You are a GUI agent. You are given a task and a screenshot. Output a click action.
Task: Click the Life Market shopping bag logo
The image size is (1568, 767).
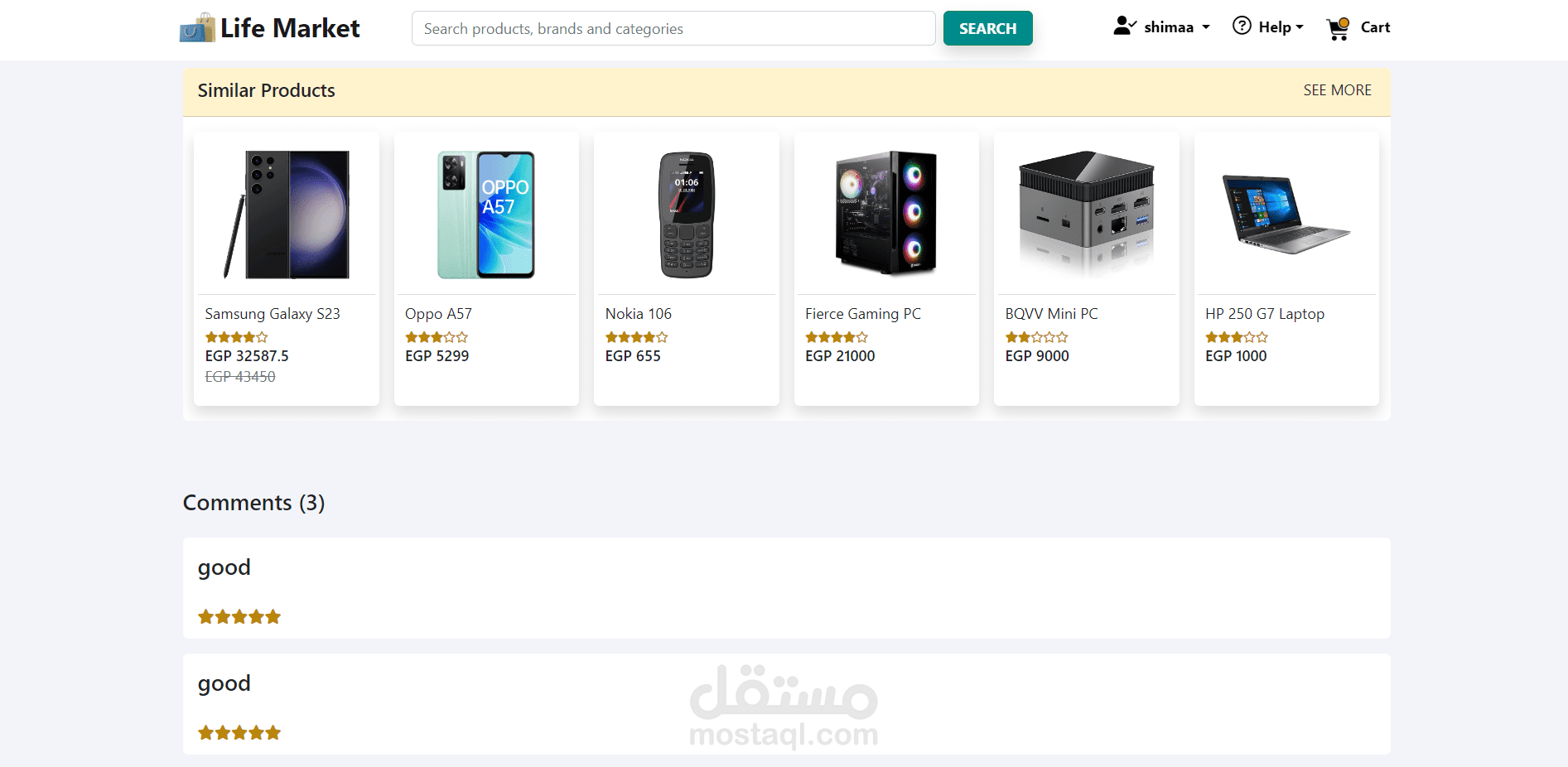tap(197, 28)
